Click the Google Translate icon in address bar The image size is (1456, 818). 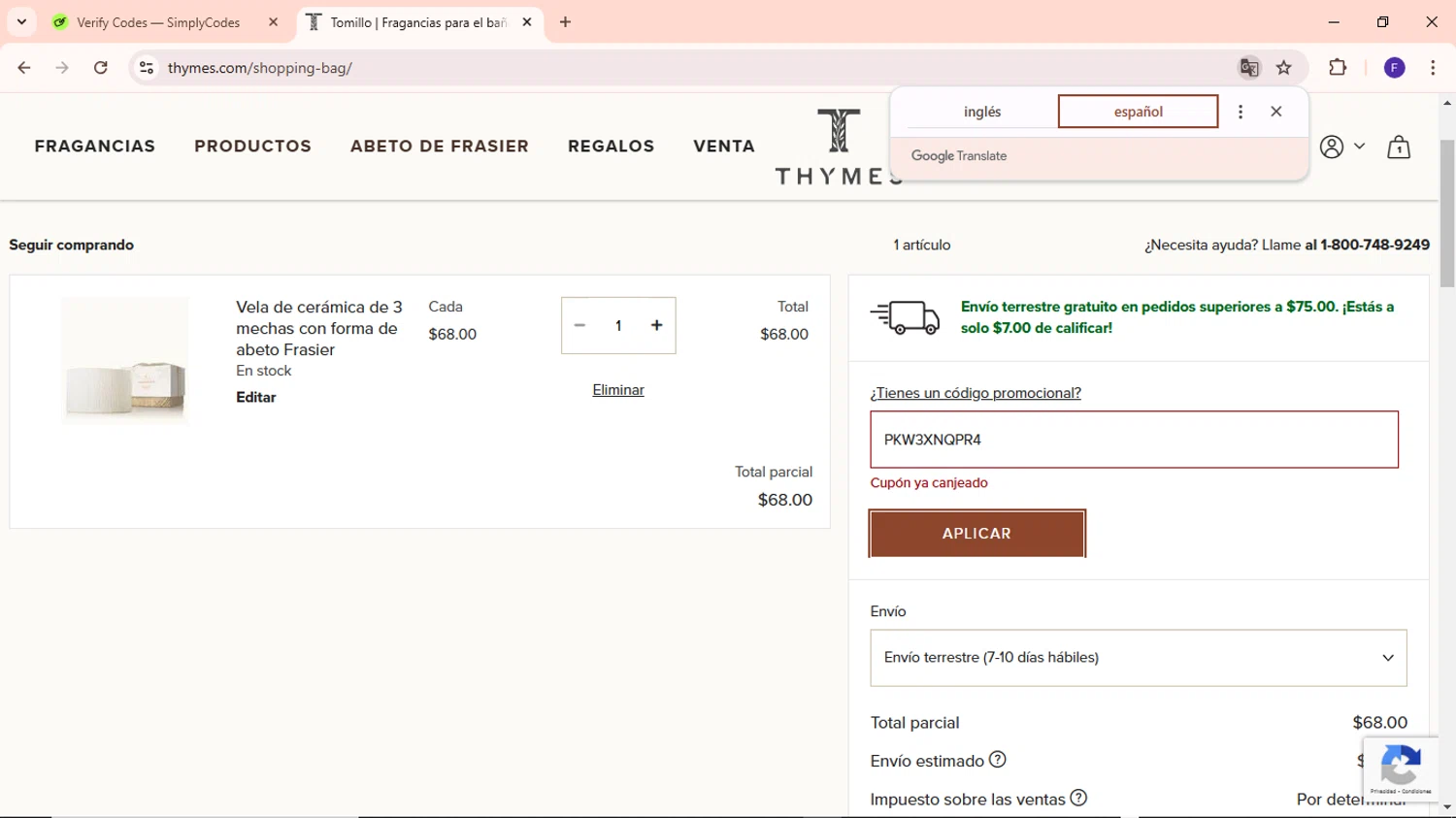1249,68
